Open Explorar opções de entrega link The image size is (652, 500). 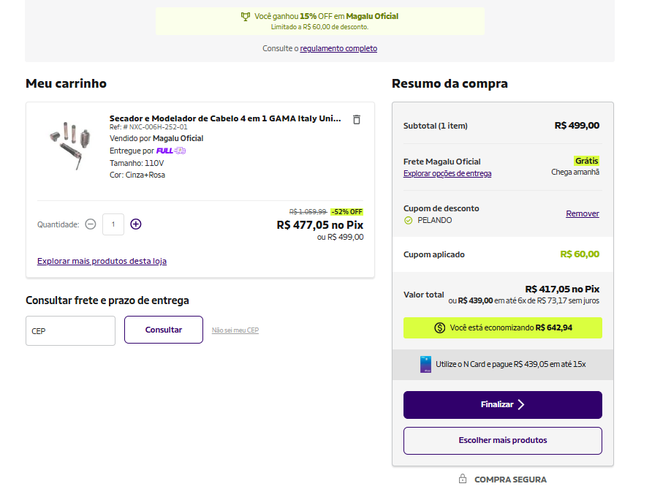coord(447,173)
